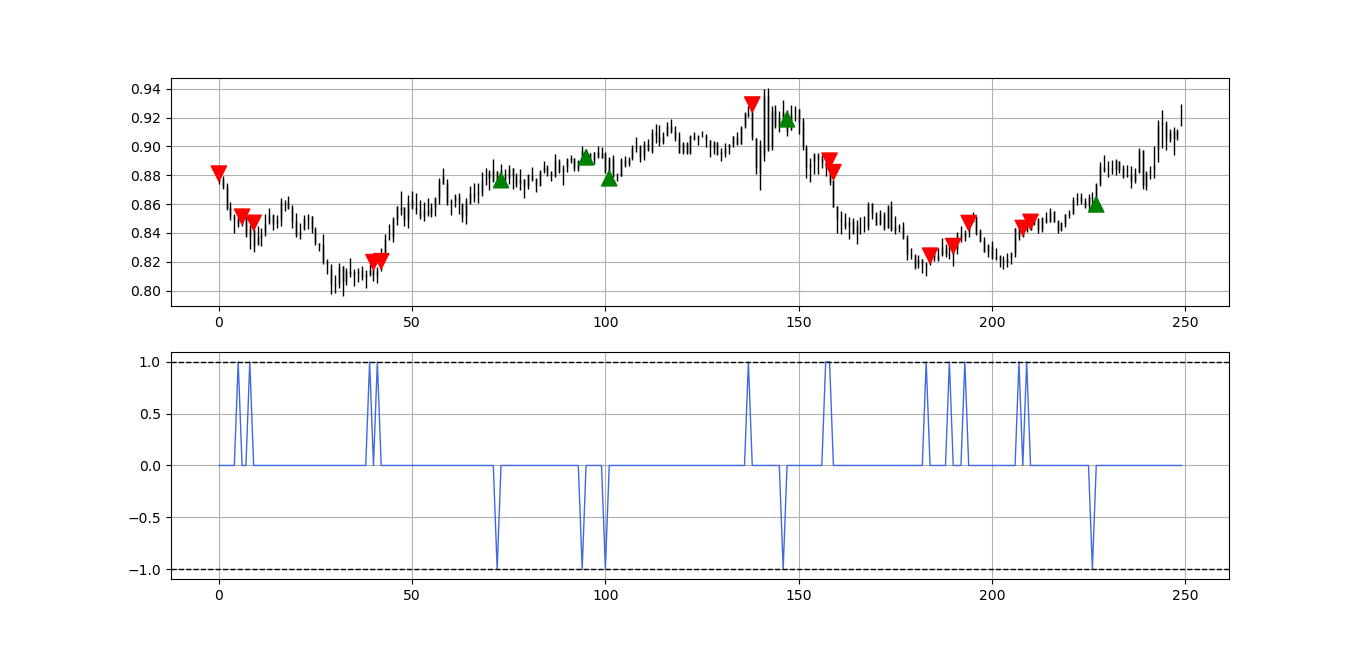Click the downward signal spike tip near x=226
Screen dimensions: 1366x651
1092,567
